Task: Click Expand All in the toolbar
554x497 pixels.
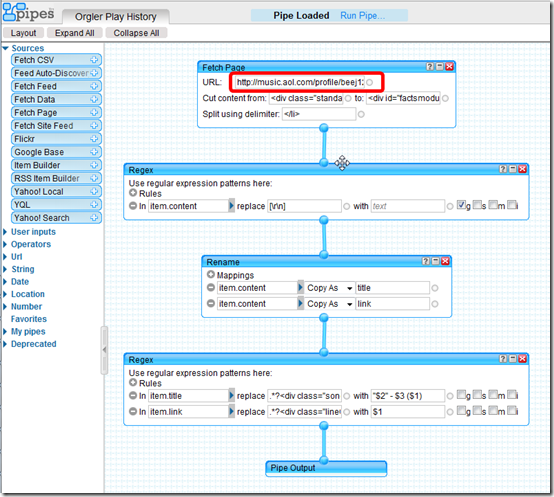Action: coord(75,33)
